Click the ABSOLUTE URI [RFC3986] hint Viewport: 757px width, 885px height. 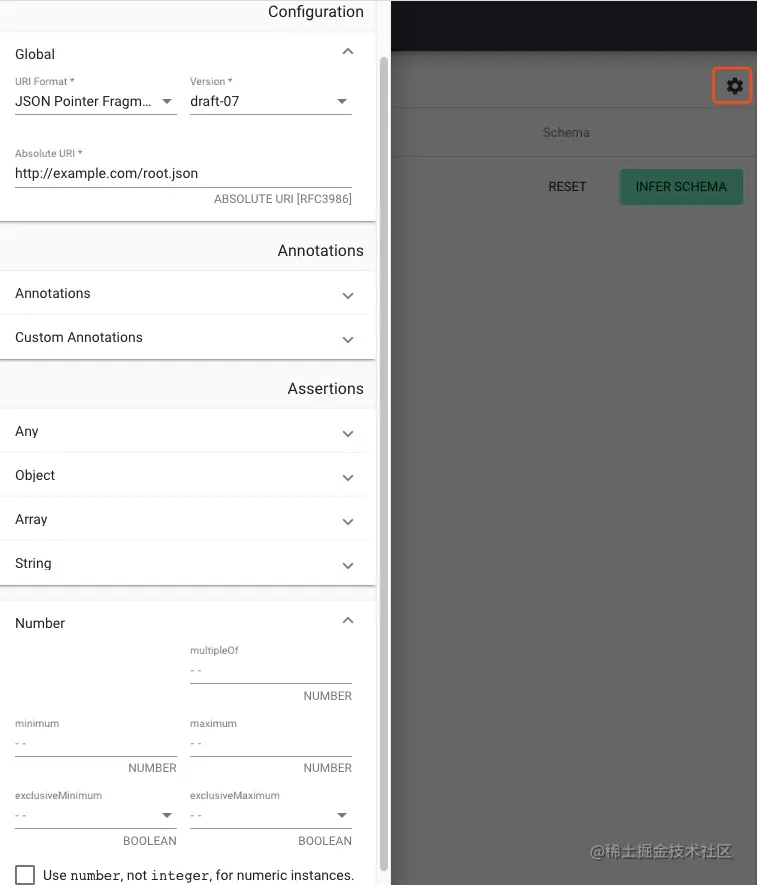click(282, 199)
